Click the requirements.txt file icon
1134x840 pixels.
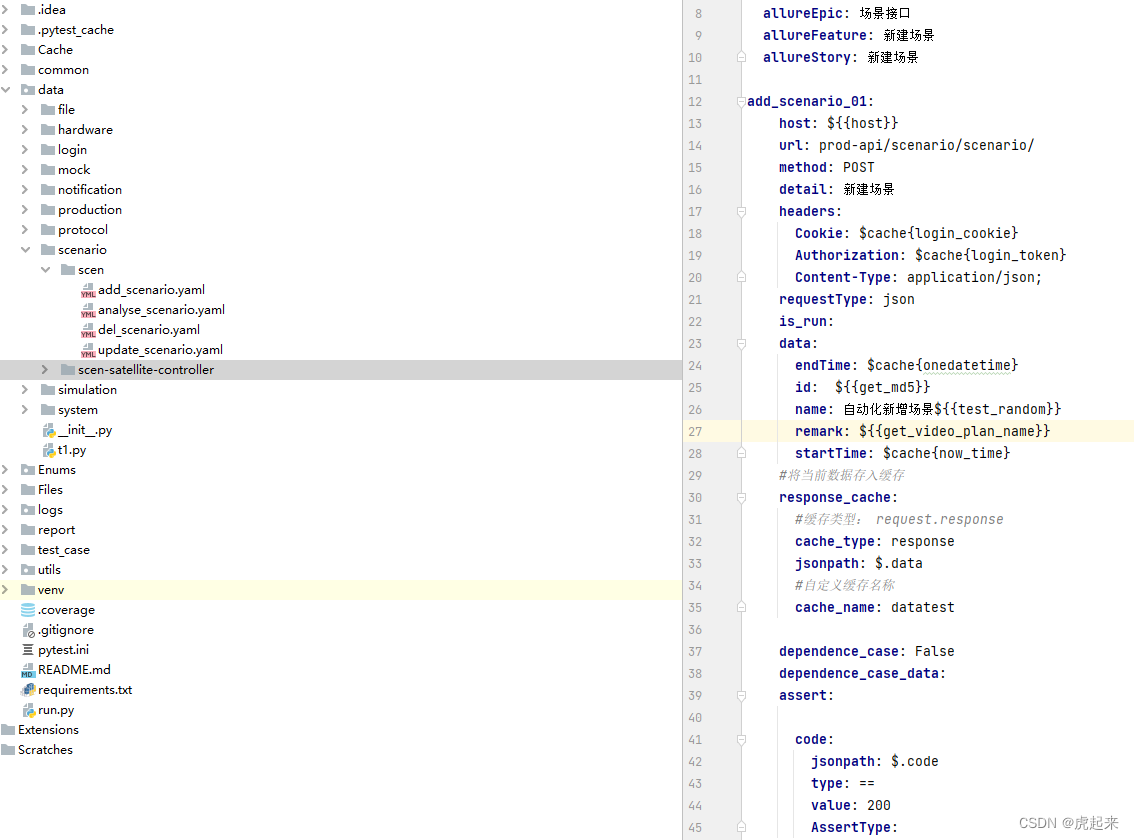(x=28, y=690)
